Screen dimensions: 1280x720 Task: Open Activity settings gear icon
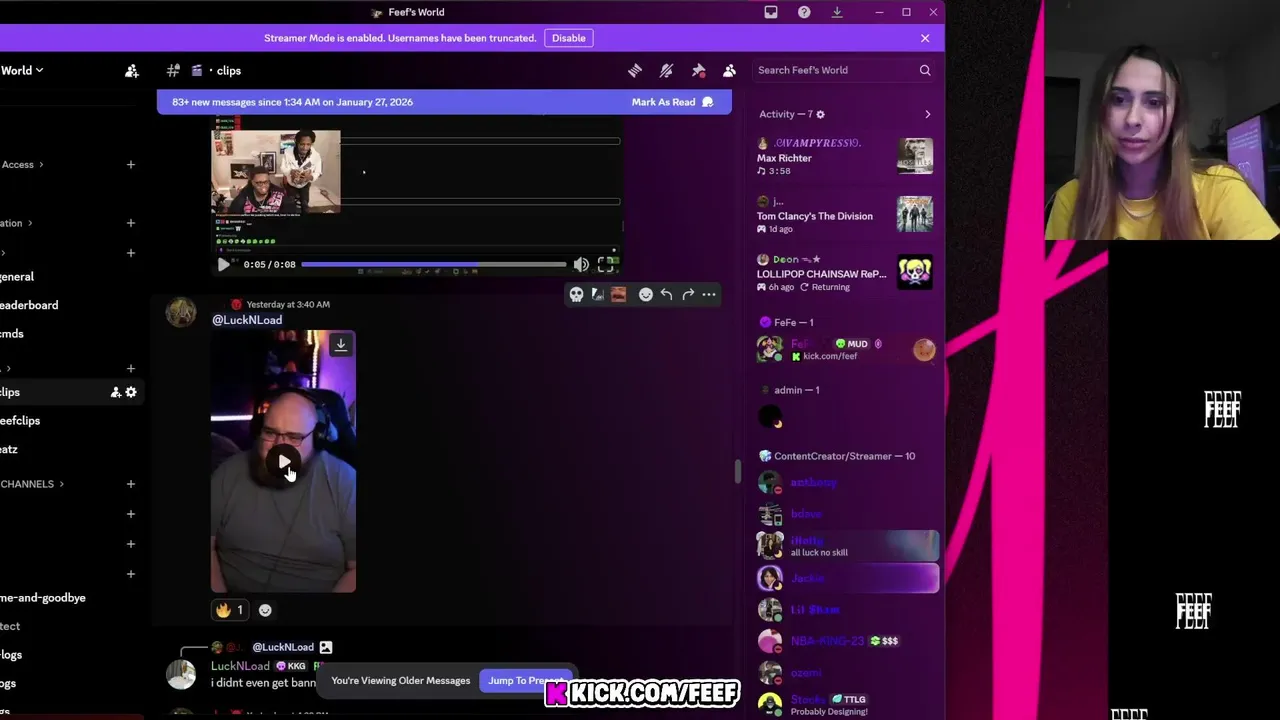click(x=820, y=114)
